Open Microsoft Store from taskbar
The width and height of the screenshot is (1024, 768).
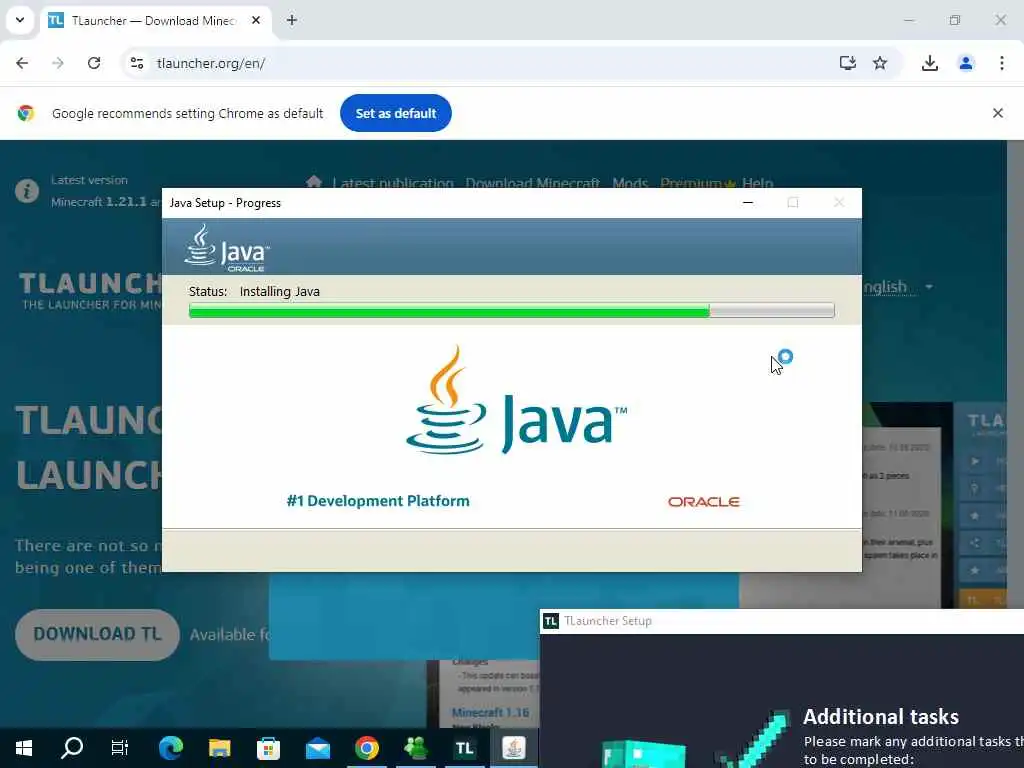click(268, 748)
